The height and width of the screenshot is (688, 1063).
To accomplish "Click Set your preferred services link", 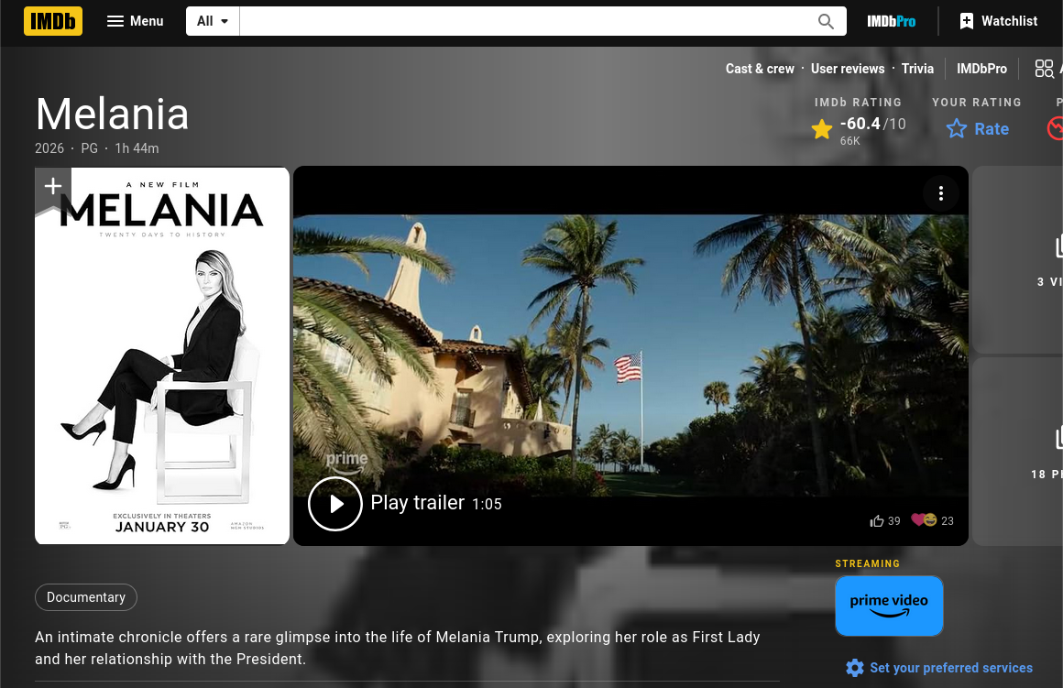I will (950, 668).
